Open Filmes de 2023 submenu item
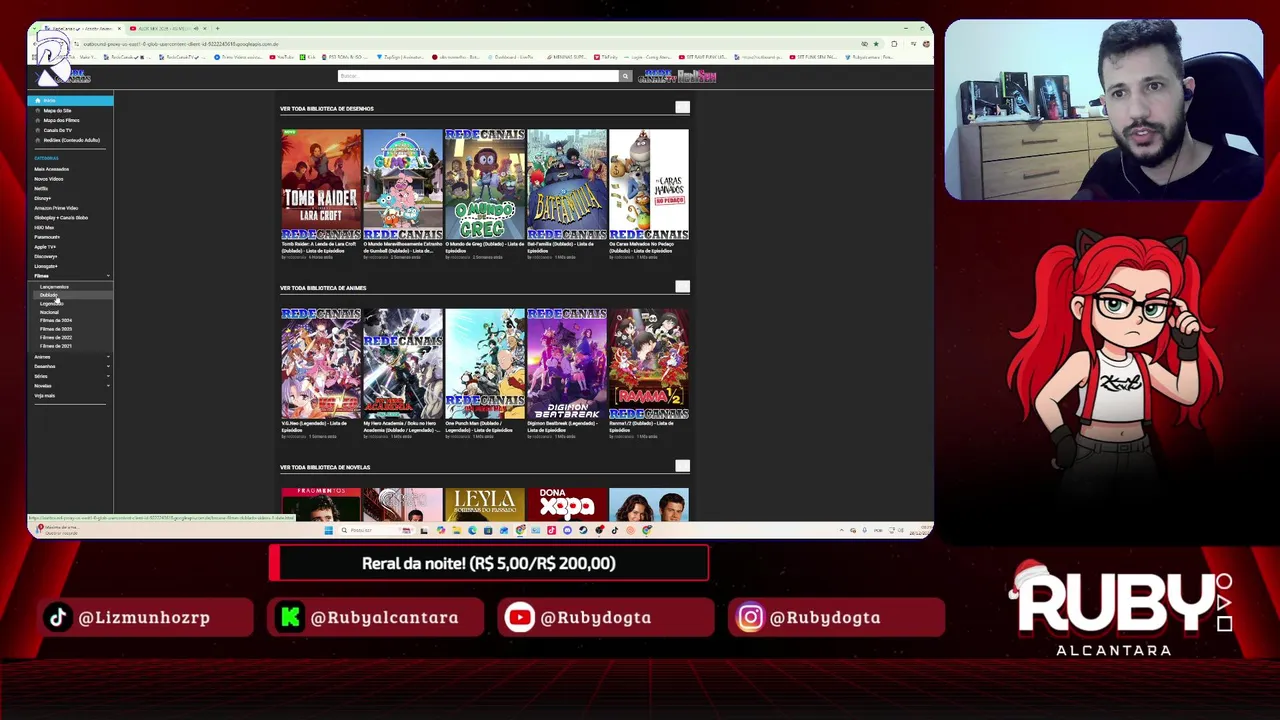1280x720 pixels. point(56,329)
